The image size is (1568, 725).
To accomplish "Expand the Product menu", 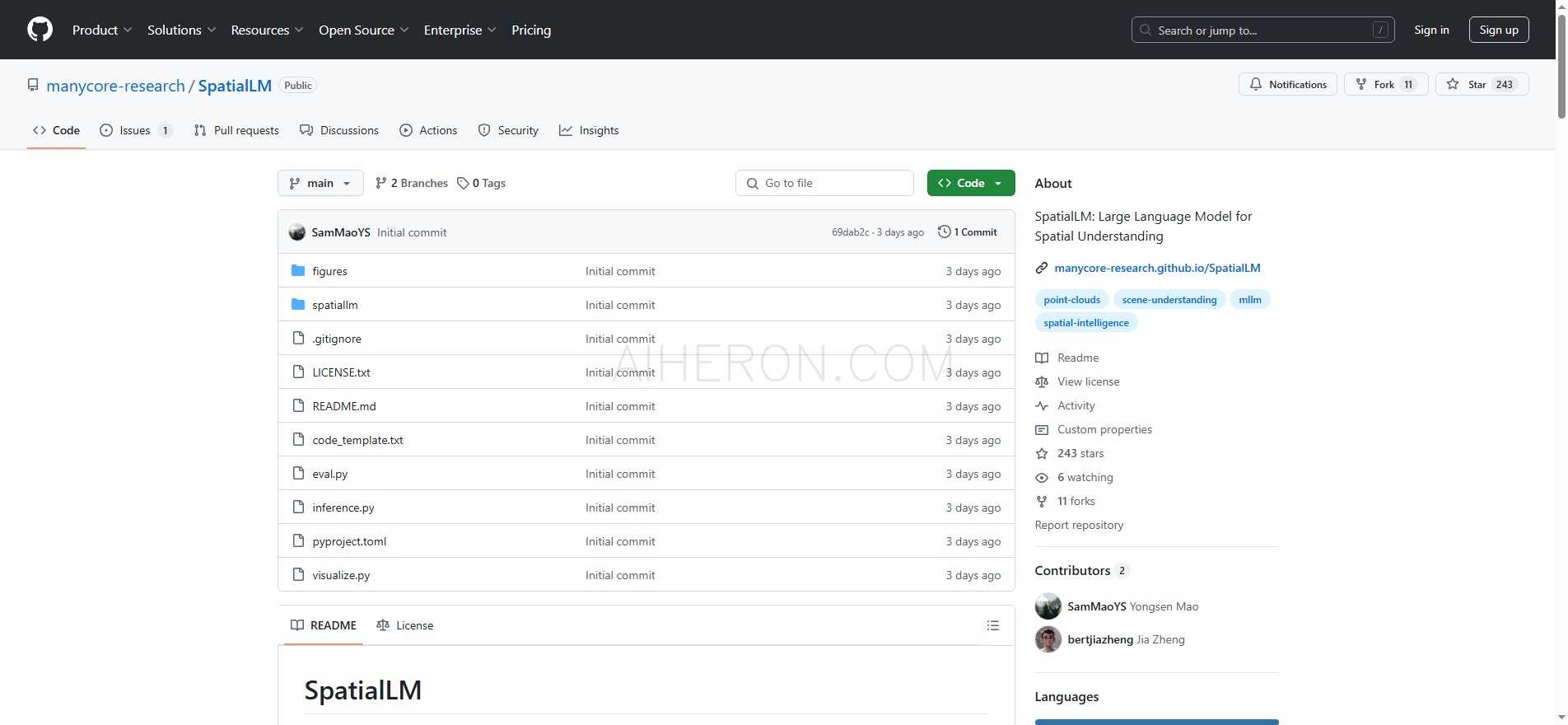I will 101,30.
